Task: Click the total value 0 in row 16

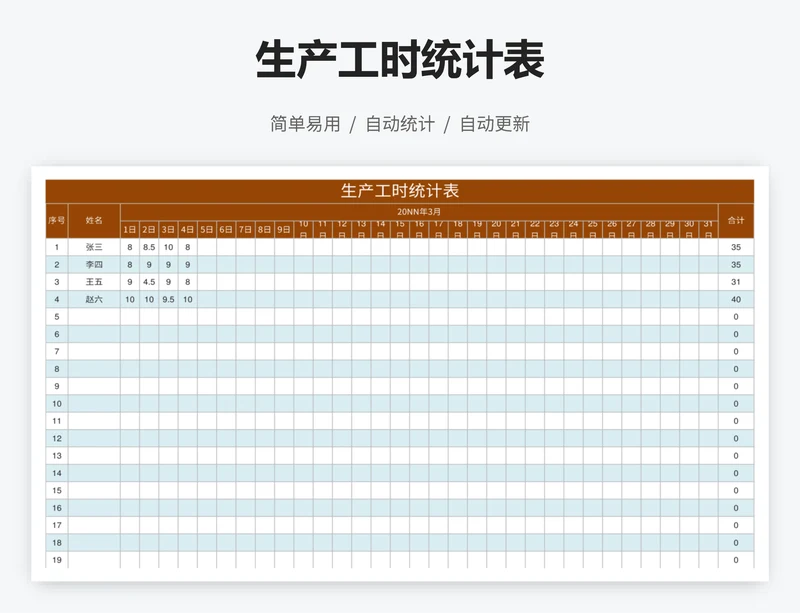Action: tap(736, 507)
